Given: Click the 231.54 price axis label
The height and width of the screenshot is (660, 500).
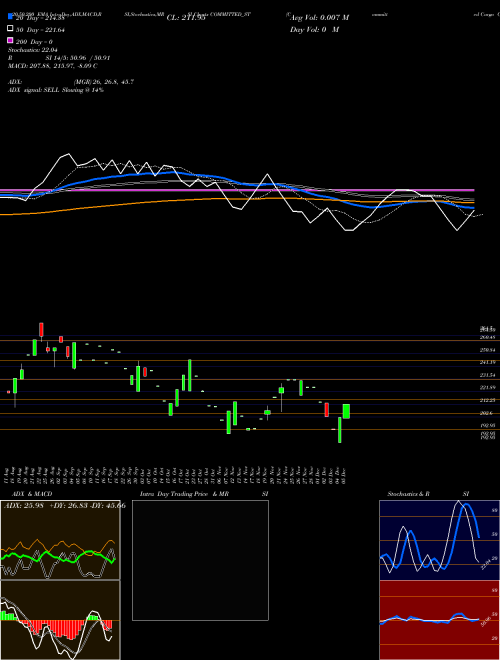Looking at the screenshot, I should [x=487, y=375].
